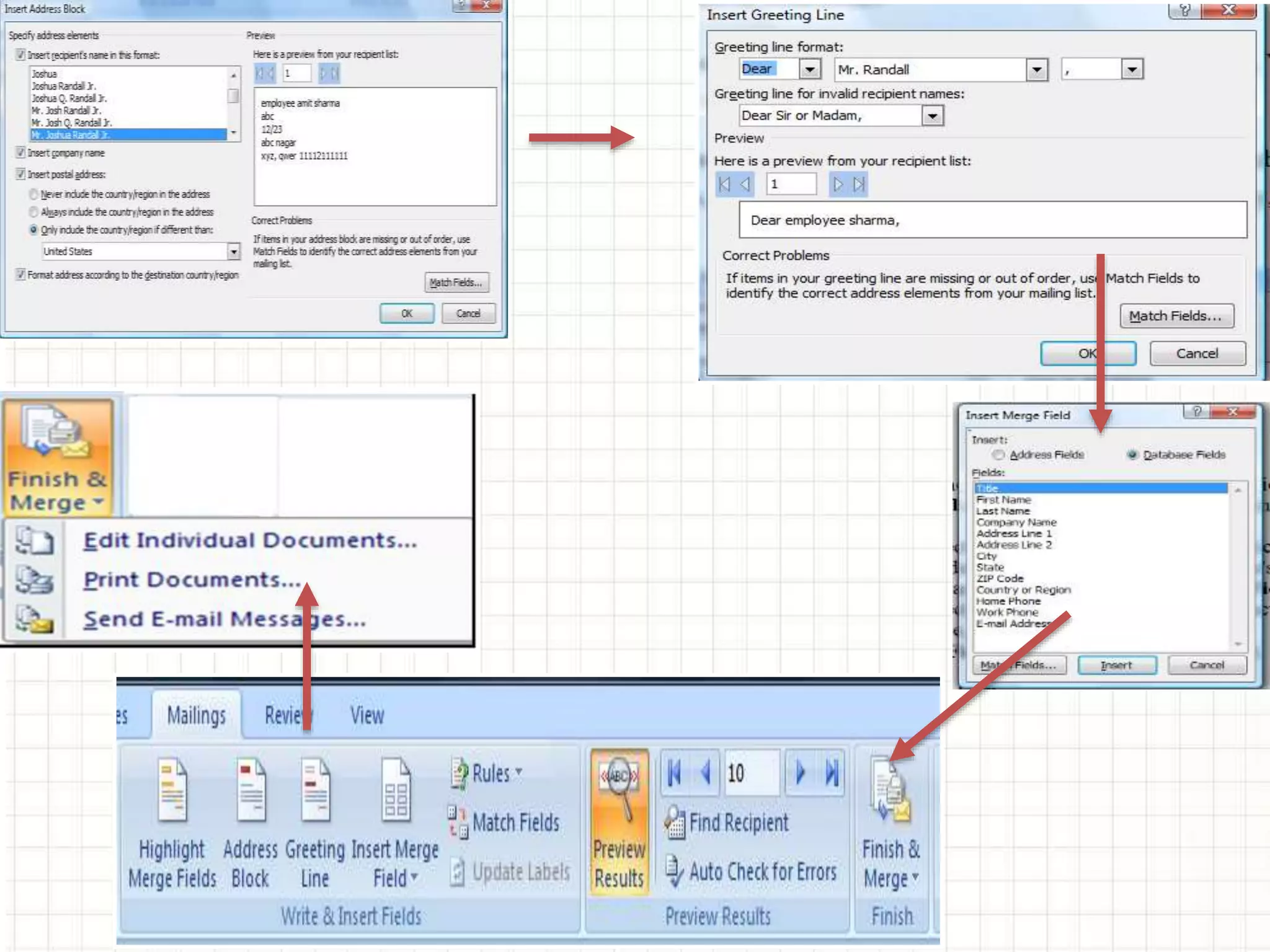Toggle the Insert company name checkbox
Image resolution: width=1270 pixels, height=952 pixels.
coord(21,152)
